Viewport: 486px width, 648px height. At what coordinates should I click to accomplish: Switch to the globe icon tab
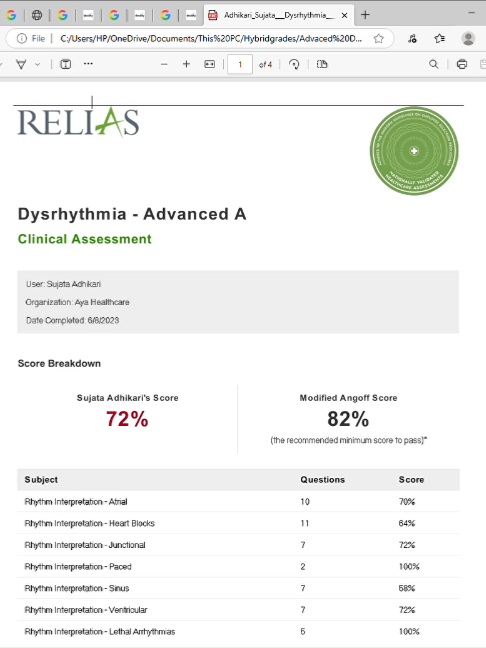pyautogui.click(x=37, y=15)
